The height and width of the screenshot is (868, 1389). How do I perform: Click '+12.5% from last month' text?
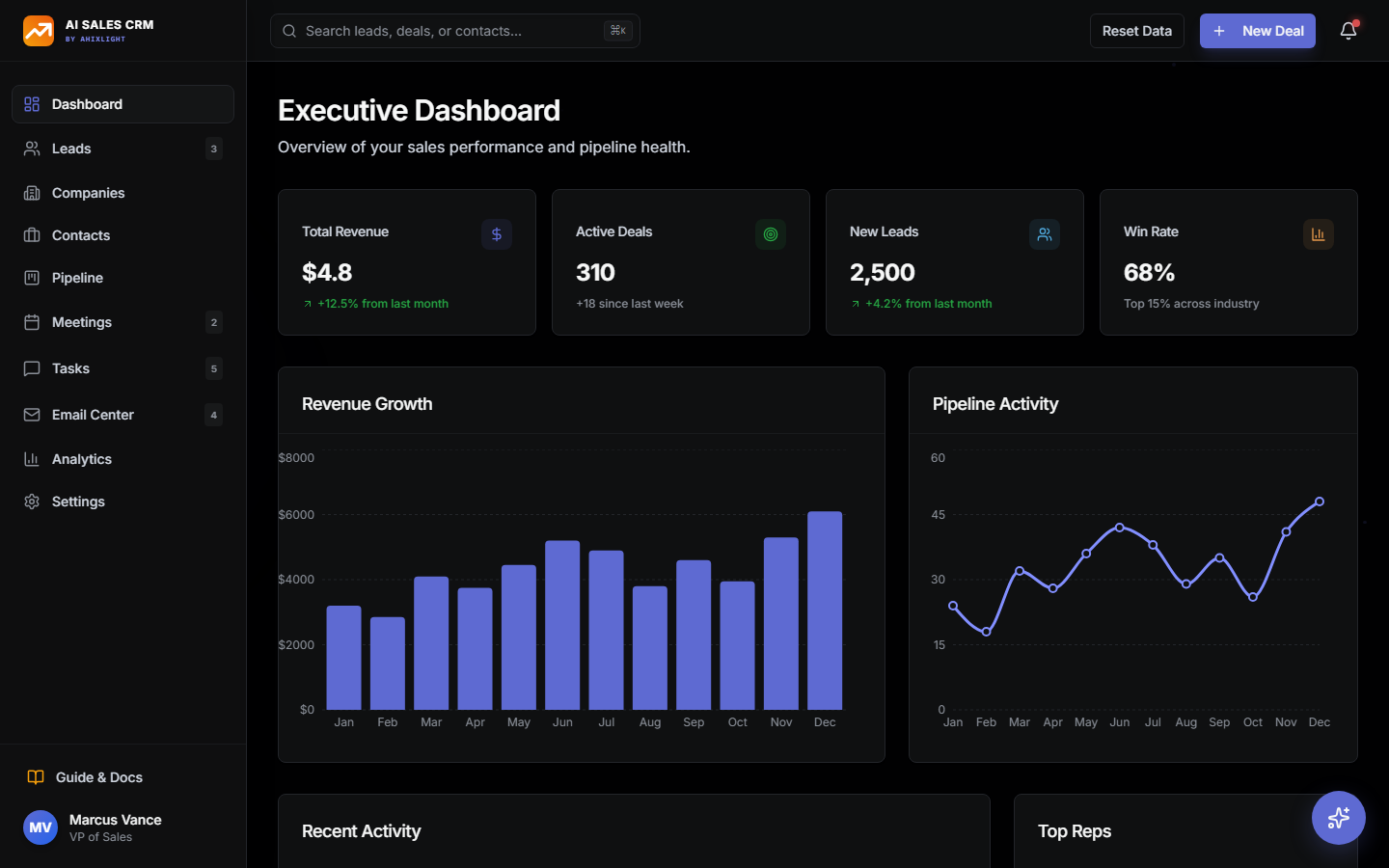(383, 304)
